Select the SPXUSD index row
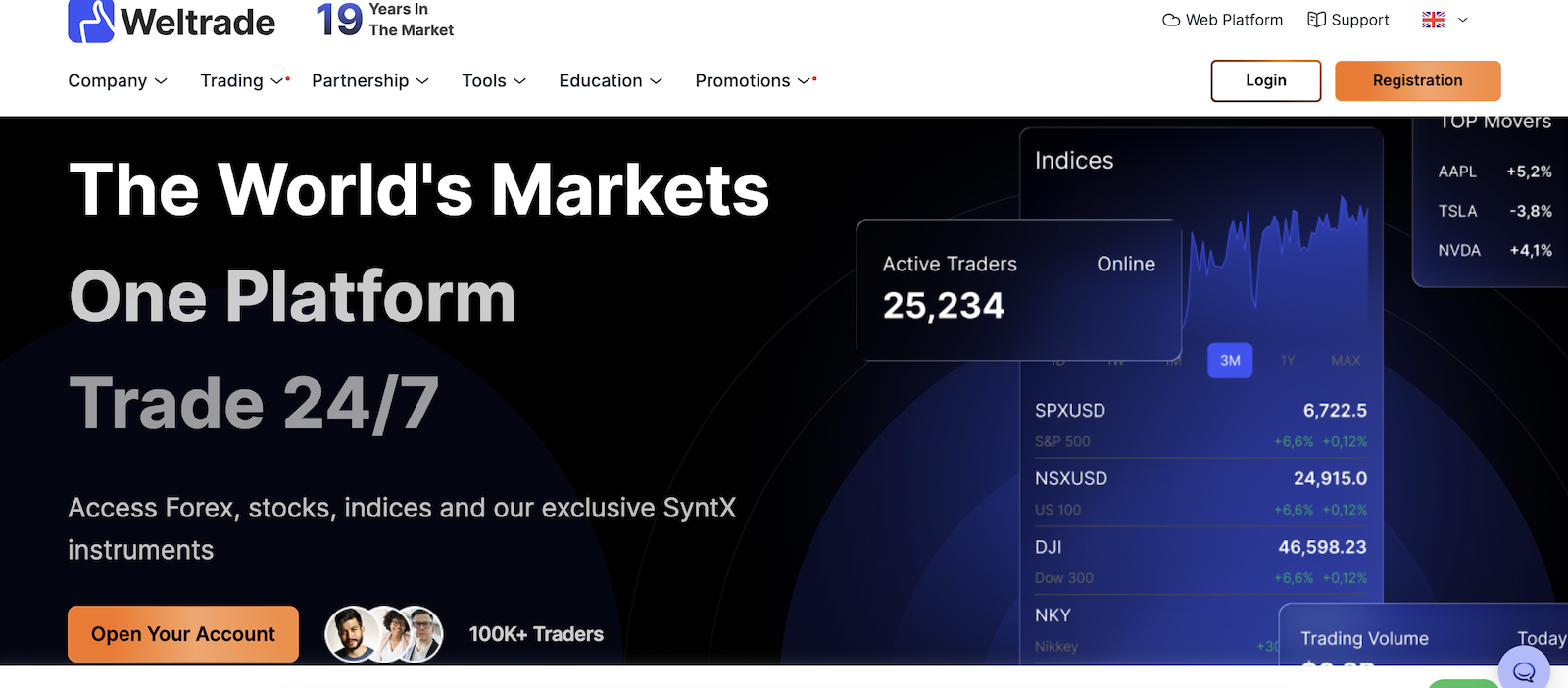This screenshot has width=1568, height=688. click(1200, 423)
